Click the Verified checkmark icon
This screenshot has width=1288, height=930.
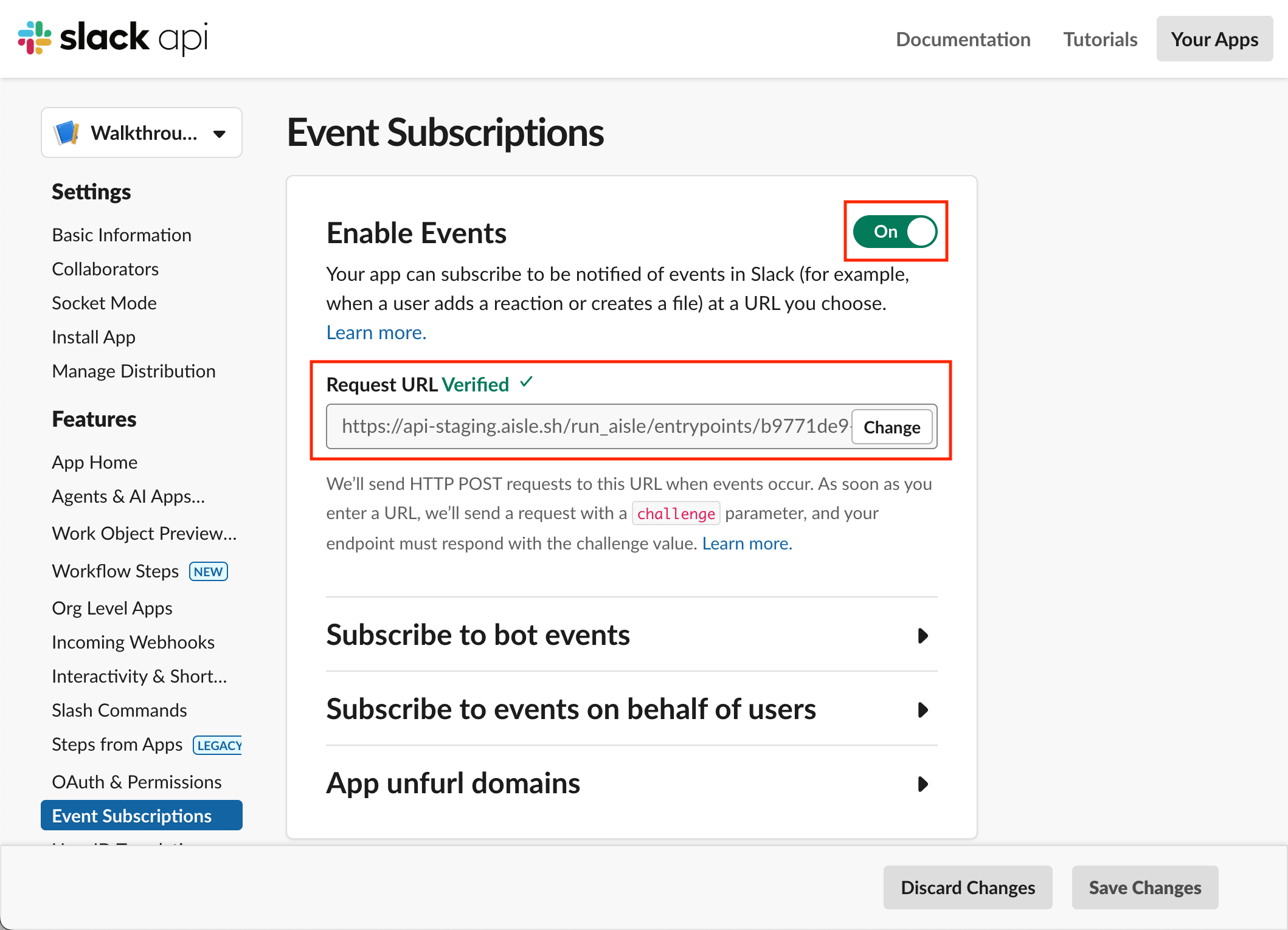click(x=526, y=382)
